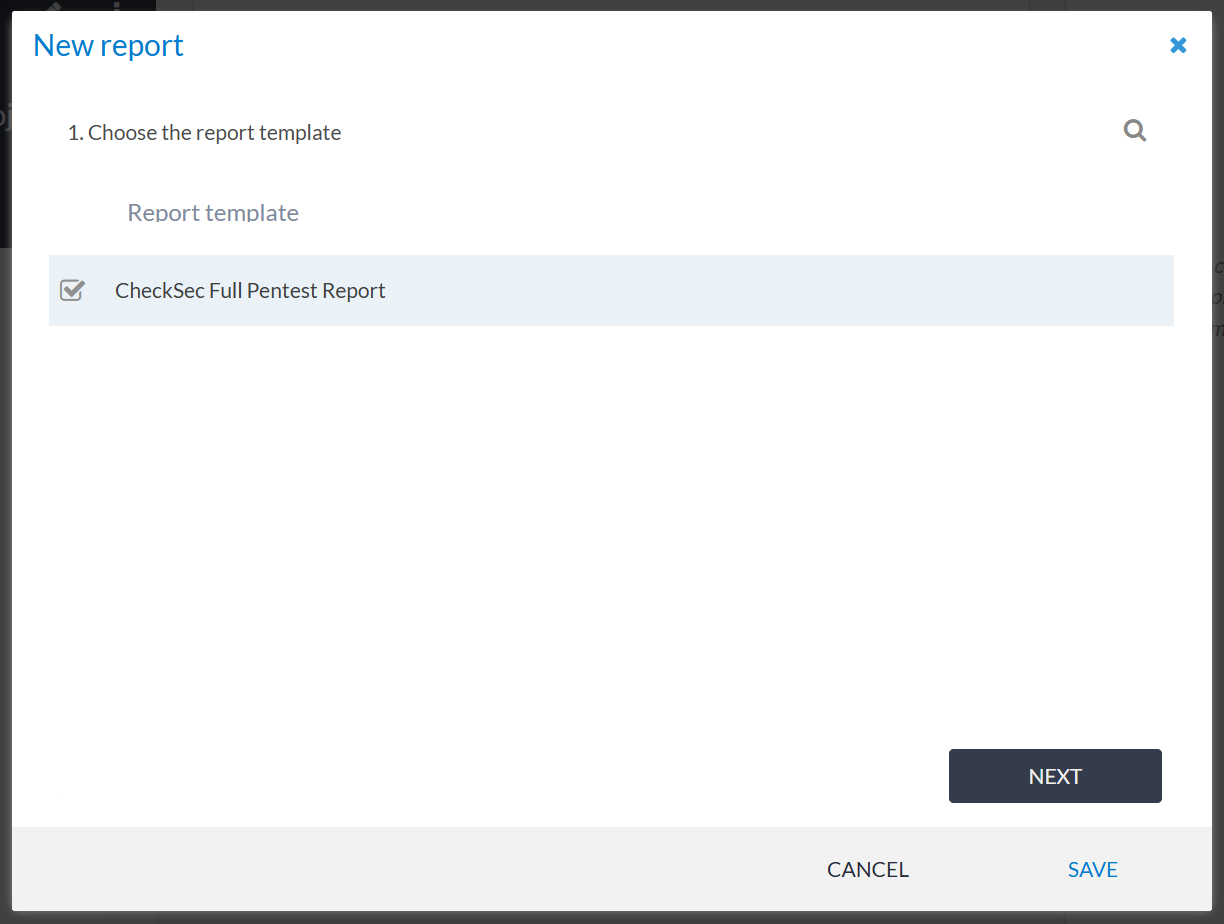Click the Report template column header
Image resolution: width=1224 pixels, height=924 pixels.
[213, 212]
